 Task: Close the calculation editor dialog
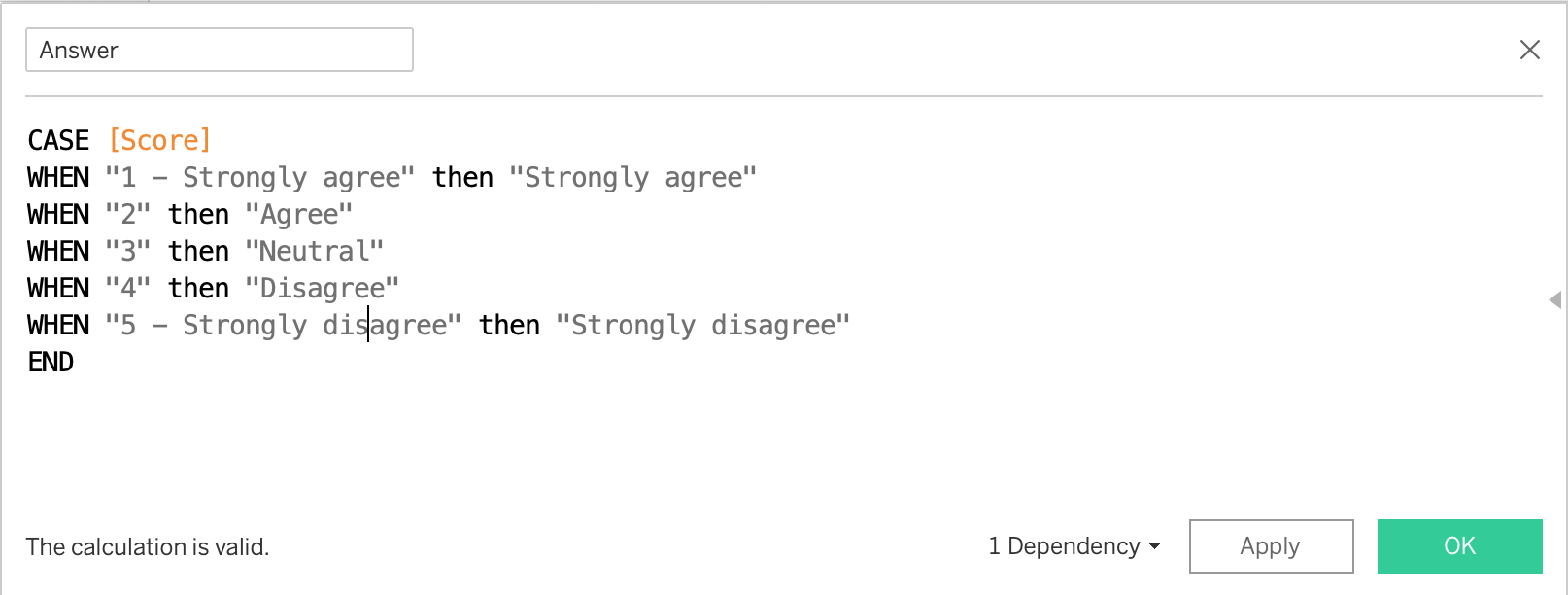[x=1529, y=50]
